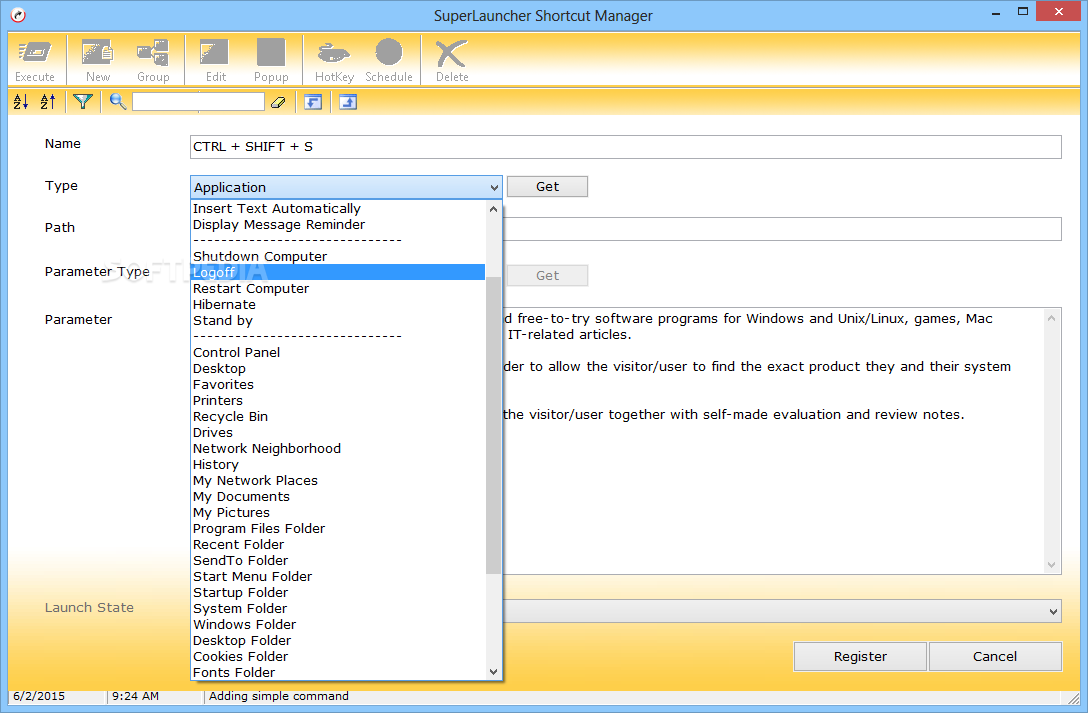Click the dropdown list scrollbar thumb
The image size is (1088, 713).
(x=493, y=425)
